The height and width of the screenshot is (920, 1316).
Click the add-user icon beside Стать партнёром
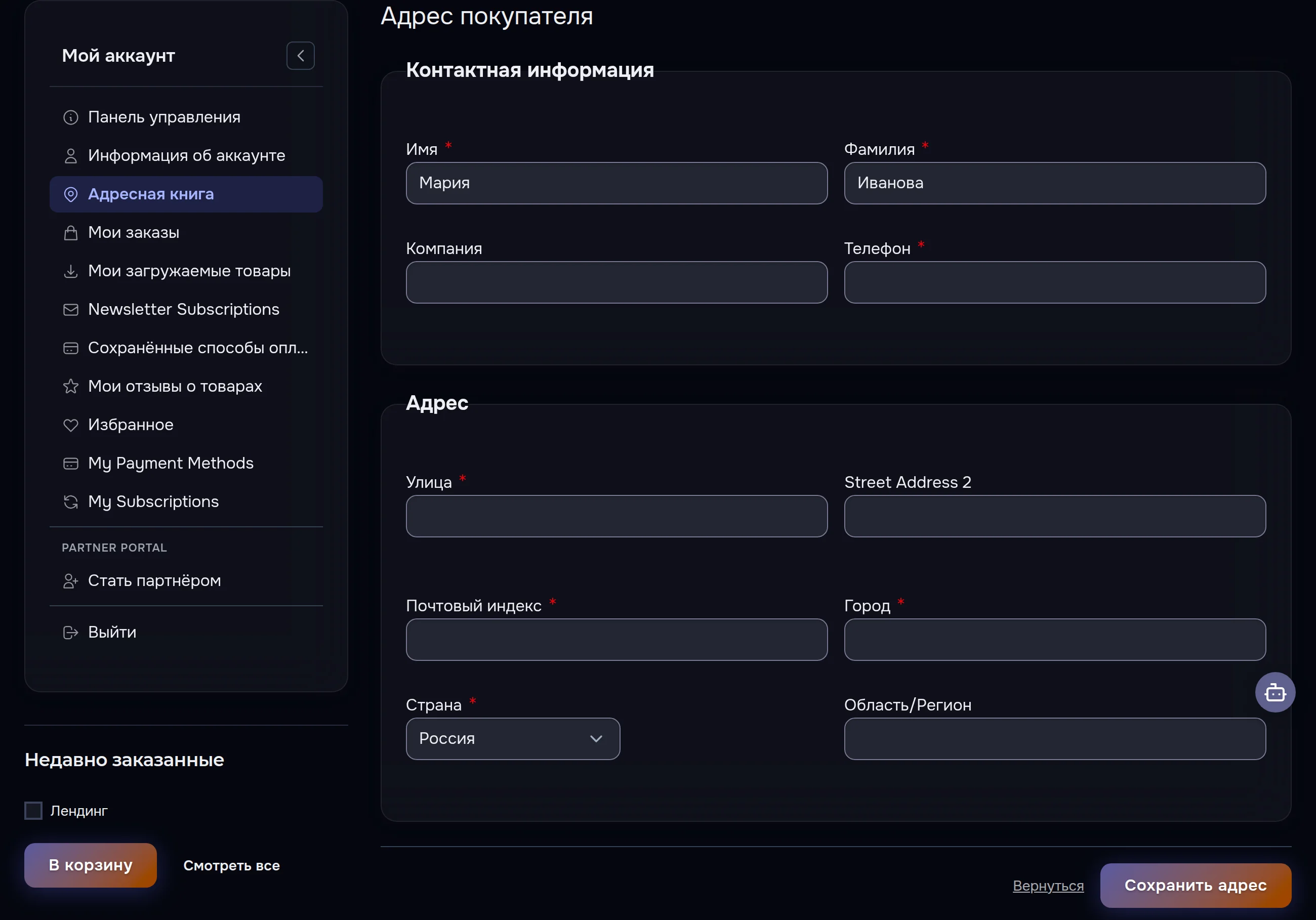coord(70,580)
